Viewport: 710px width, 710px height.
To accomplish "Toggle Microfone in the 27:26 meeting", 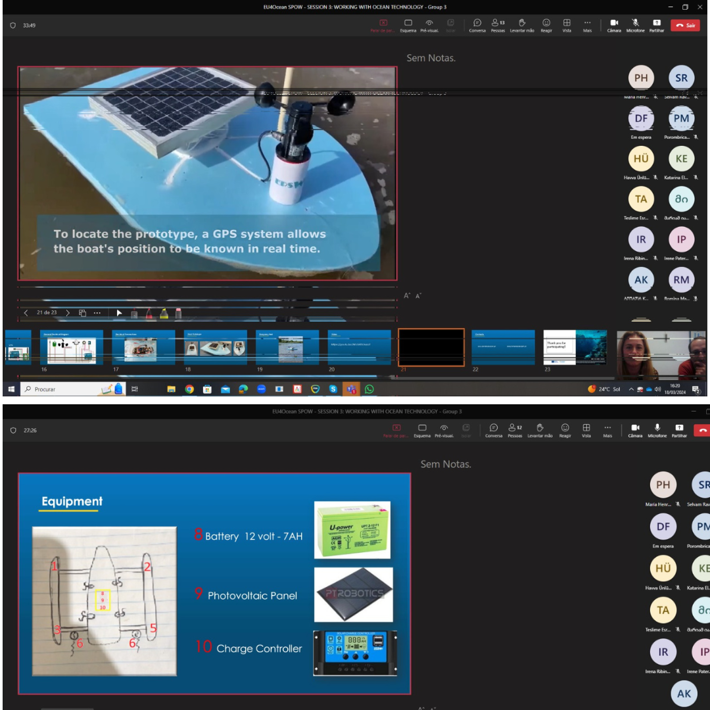I will coord(657,430).
